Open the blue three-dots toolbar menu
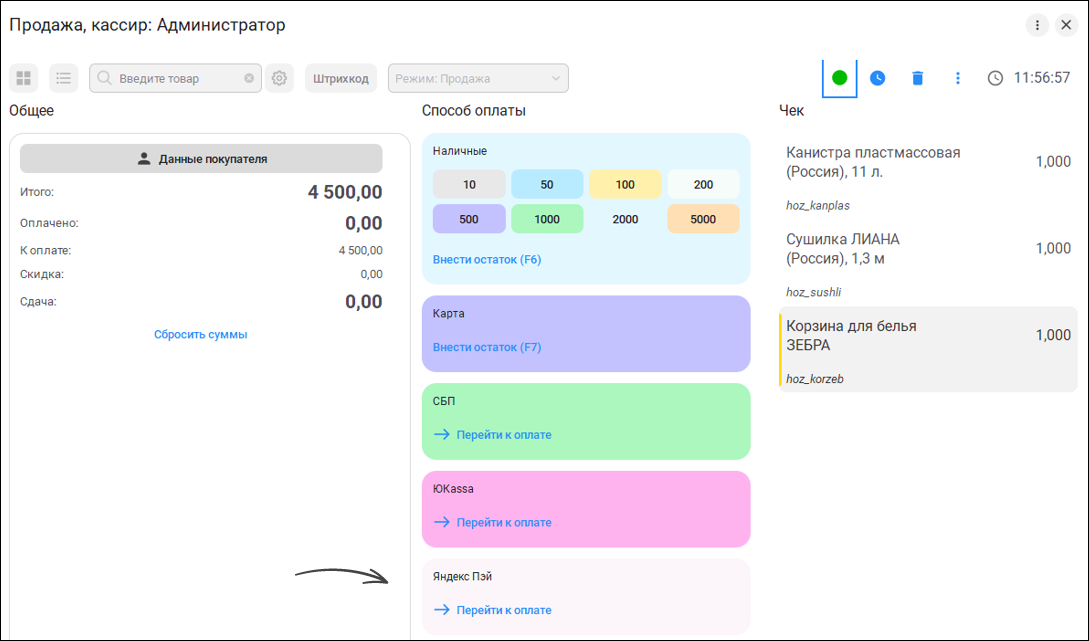This screenshot has height=641, width=1089. [958, 78]
